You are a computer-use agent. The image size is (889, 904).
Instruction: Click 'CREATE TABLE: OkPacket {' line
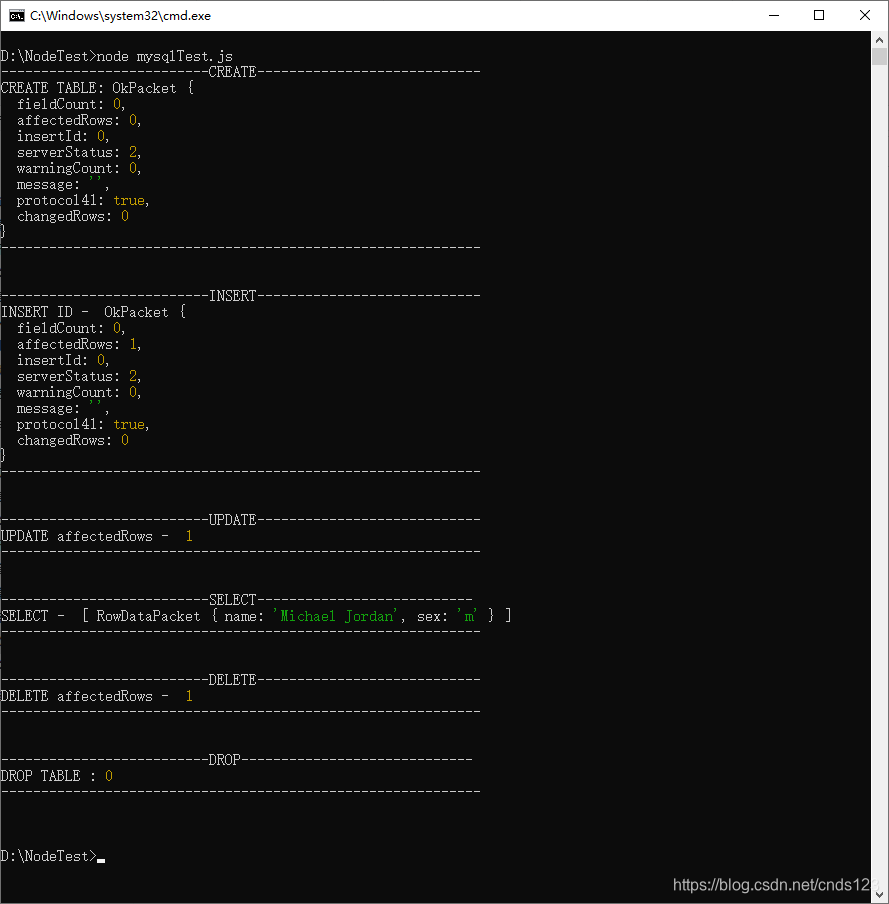pyautogui.click(x=97, y=88)
